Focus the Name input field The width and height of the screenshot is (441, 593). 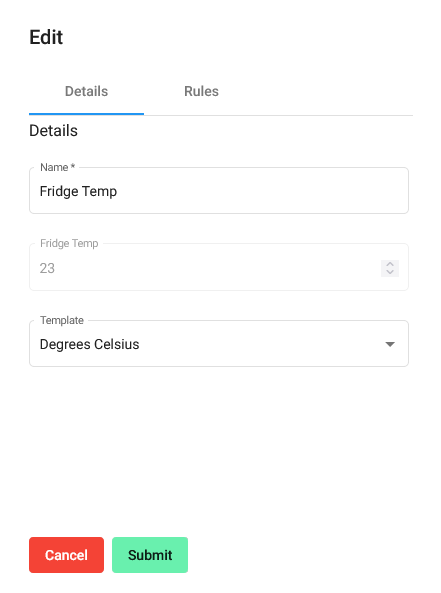point(219,191)
